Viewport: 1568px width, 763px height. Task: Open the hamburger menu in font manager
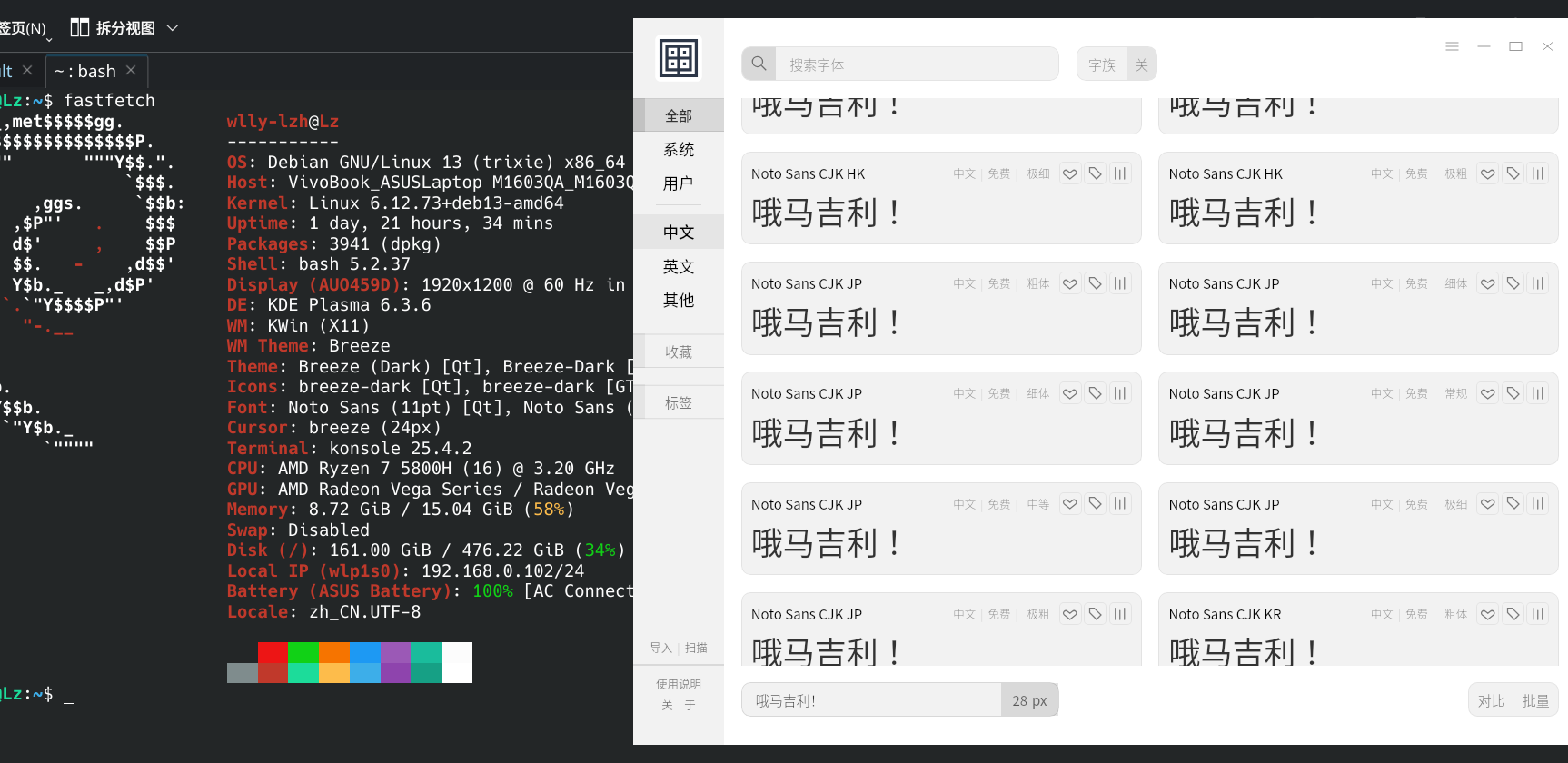pos(1452,46)
